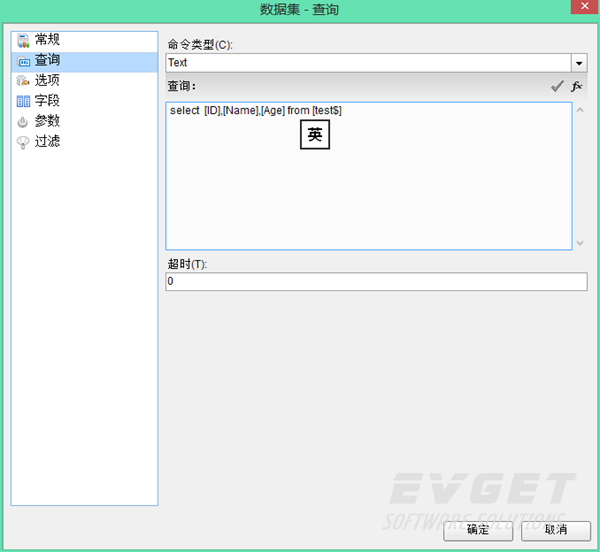Viewport: 600px width, 552px height.
Task: Click the 查询 query page icon
Action: (x=23, y=61)
